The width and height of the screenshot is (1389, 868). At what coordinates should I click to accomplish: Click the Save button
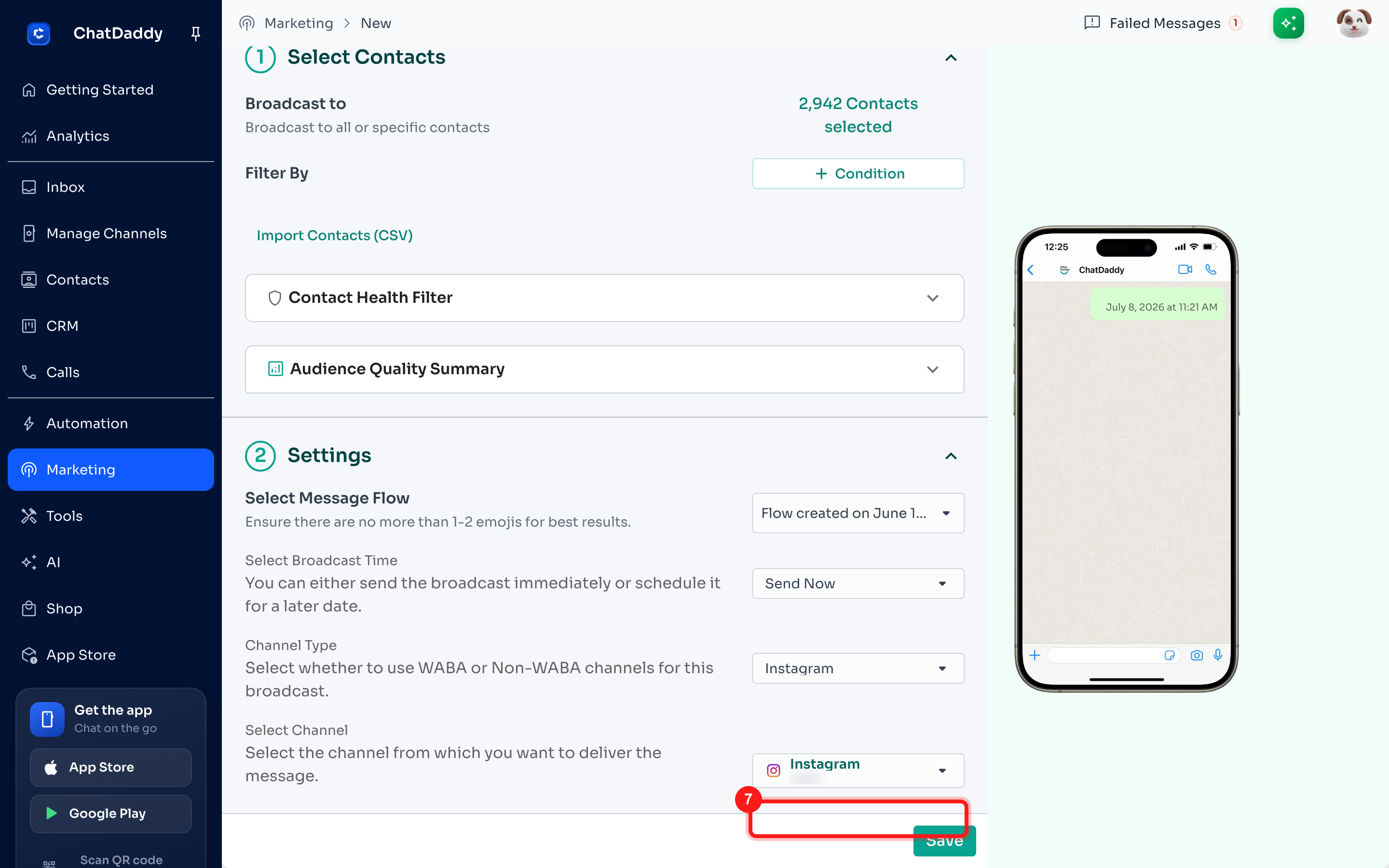pyautogui.click(x=944, y=841)
